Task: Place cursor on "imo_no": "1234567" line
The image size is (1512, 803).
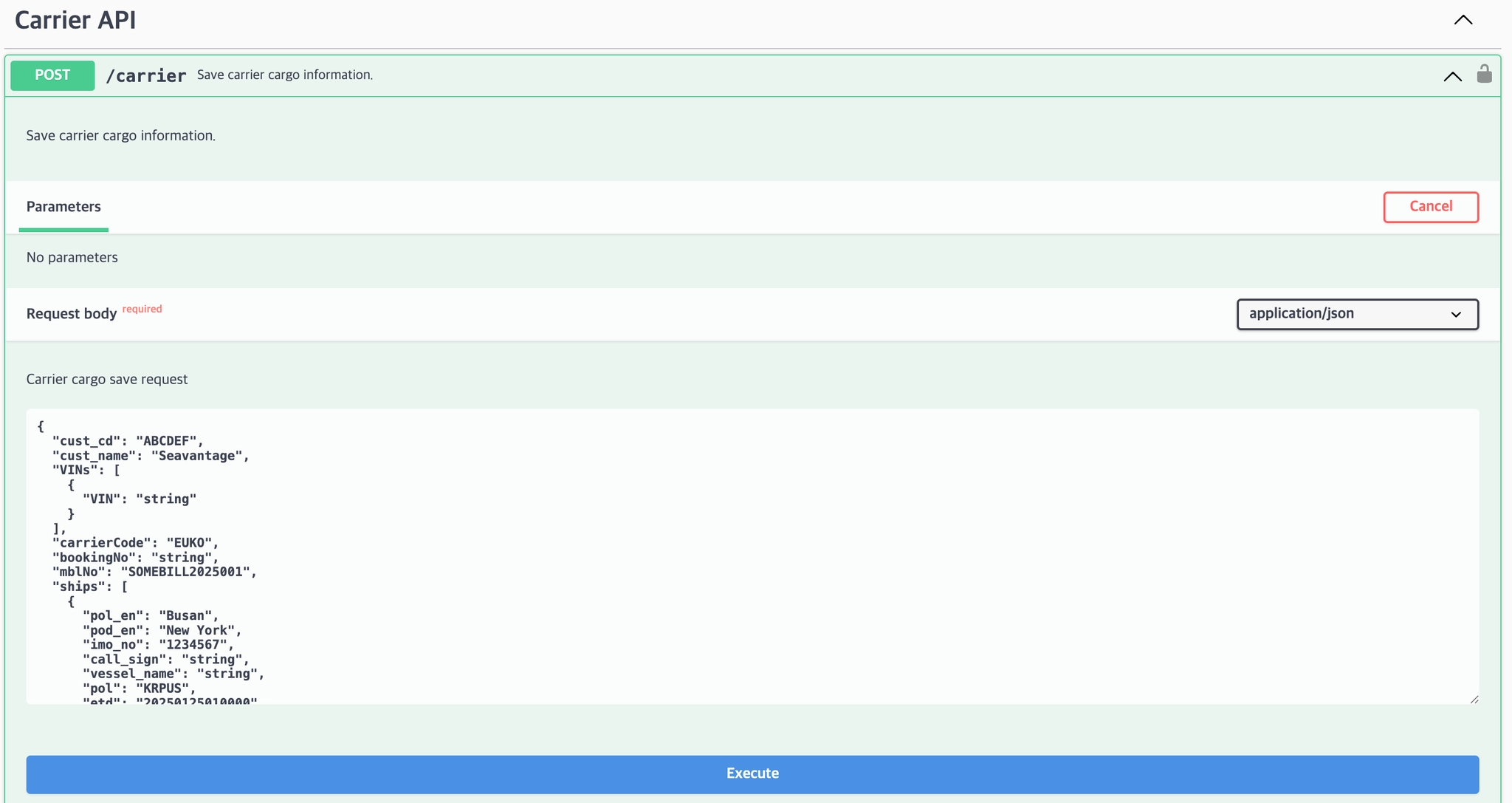Action: point(158,645)
